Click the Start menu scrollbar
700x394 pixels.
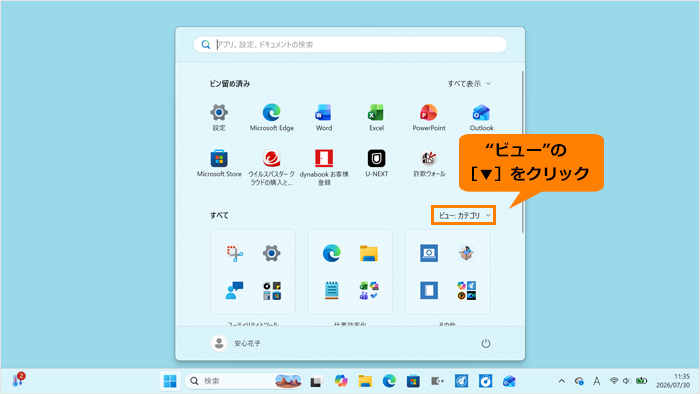tap(522, 152)
